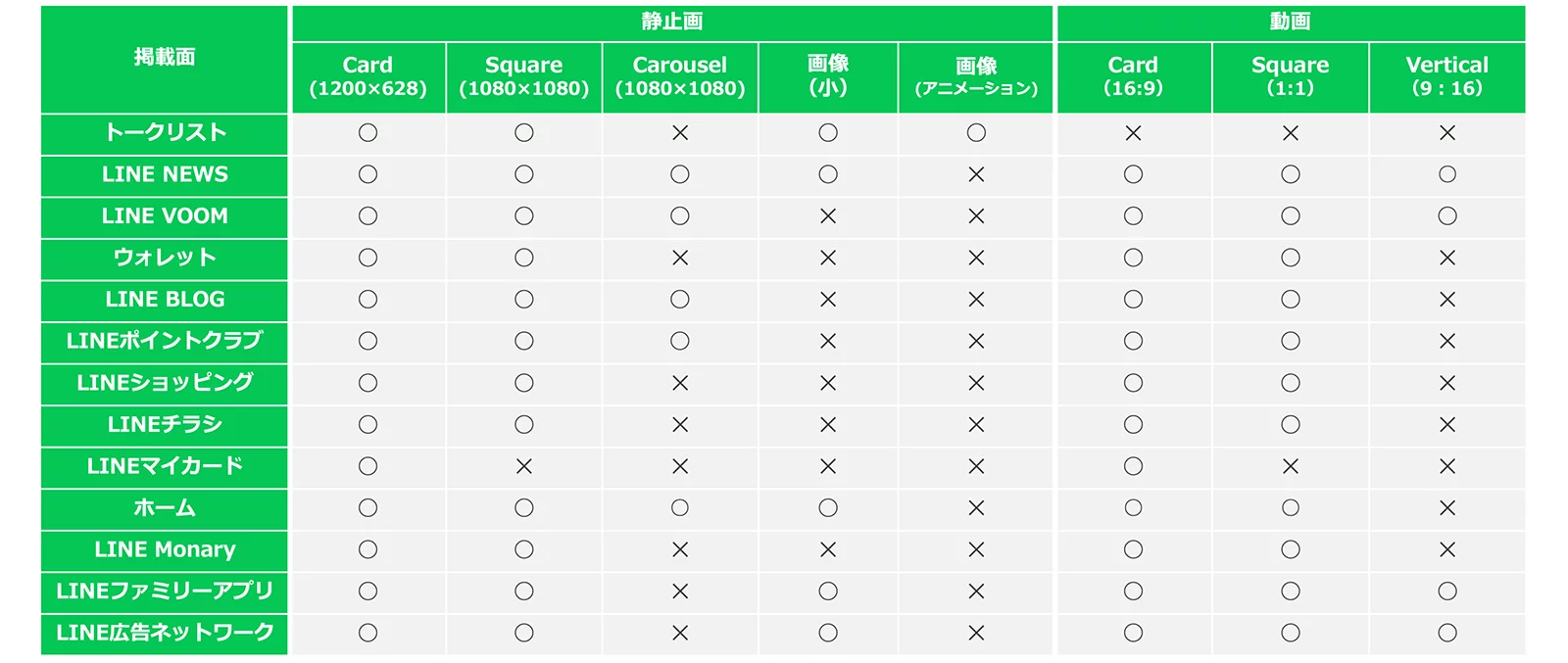Image resolution: width=1568 pixels, height=663 pixels.
Task: Click the cross for LINEマイカード Square (1080×1080)
Action: 524,466
